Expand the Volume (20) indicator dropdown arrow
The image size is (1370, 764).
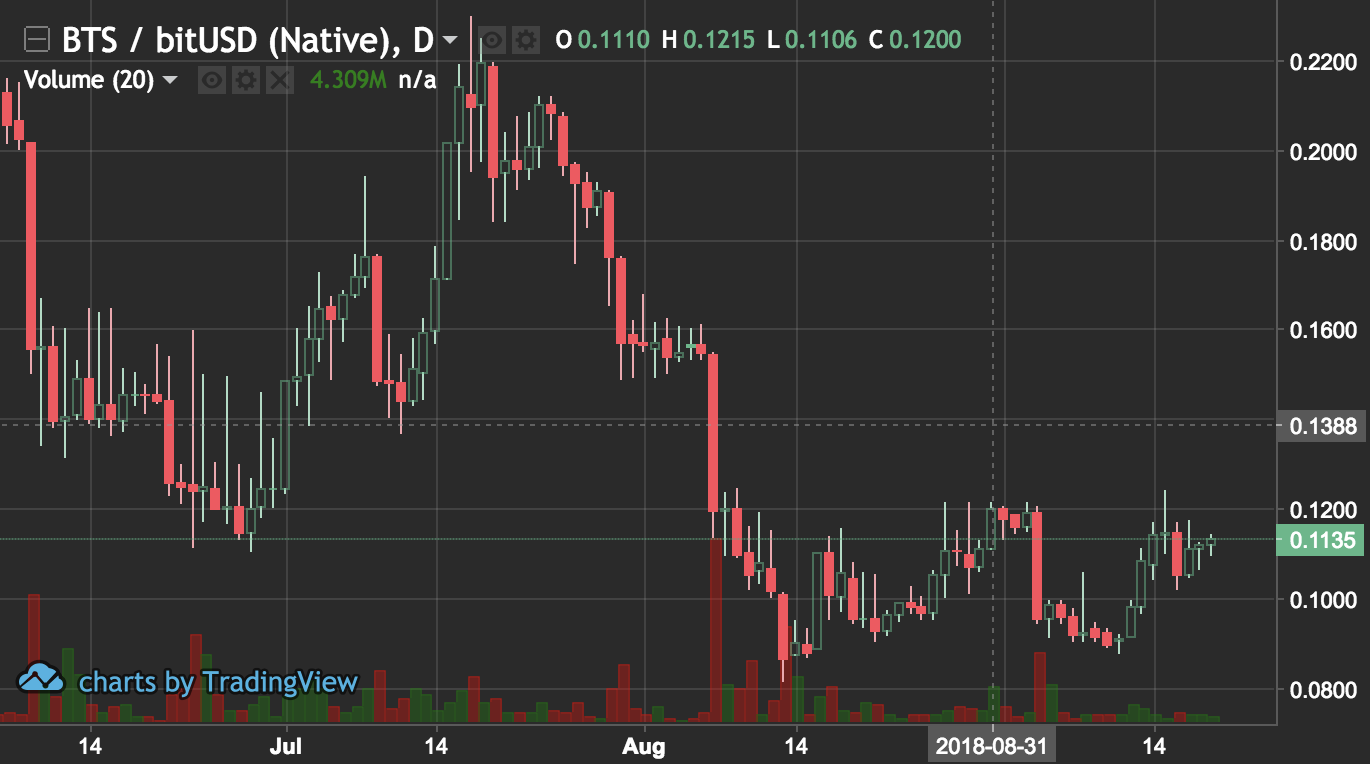point(170,80)
